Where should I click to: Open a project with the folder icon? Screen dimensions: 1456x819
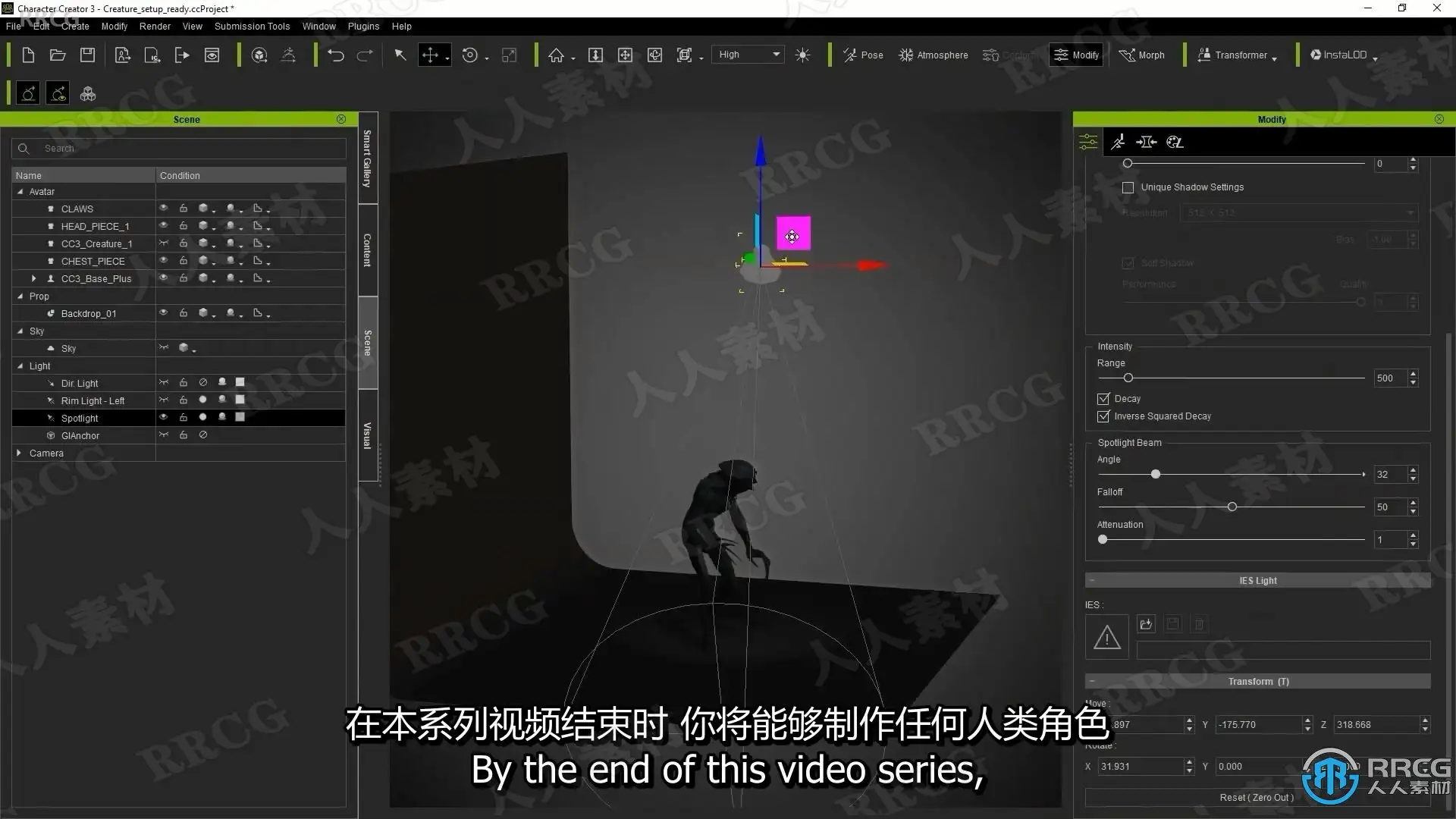[58, 55]
